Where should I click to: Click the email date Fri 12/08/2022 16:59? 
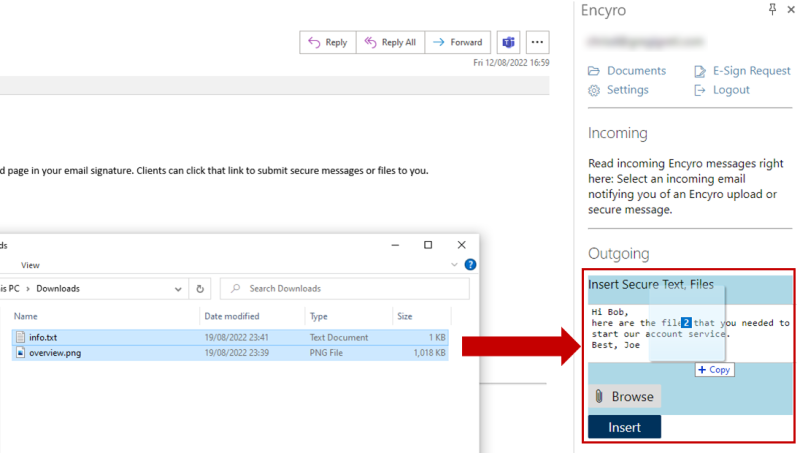click(511, 63)
